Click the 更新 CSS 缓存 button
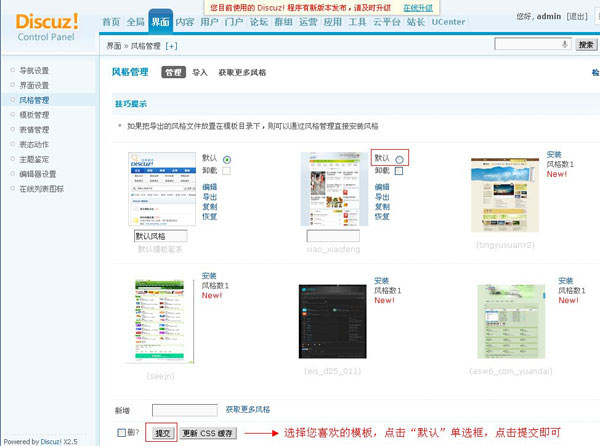The image size is (600, 446). (209, 432)
